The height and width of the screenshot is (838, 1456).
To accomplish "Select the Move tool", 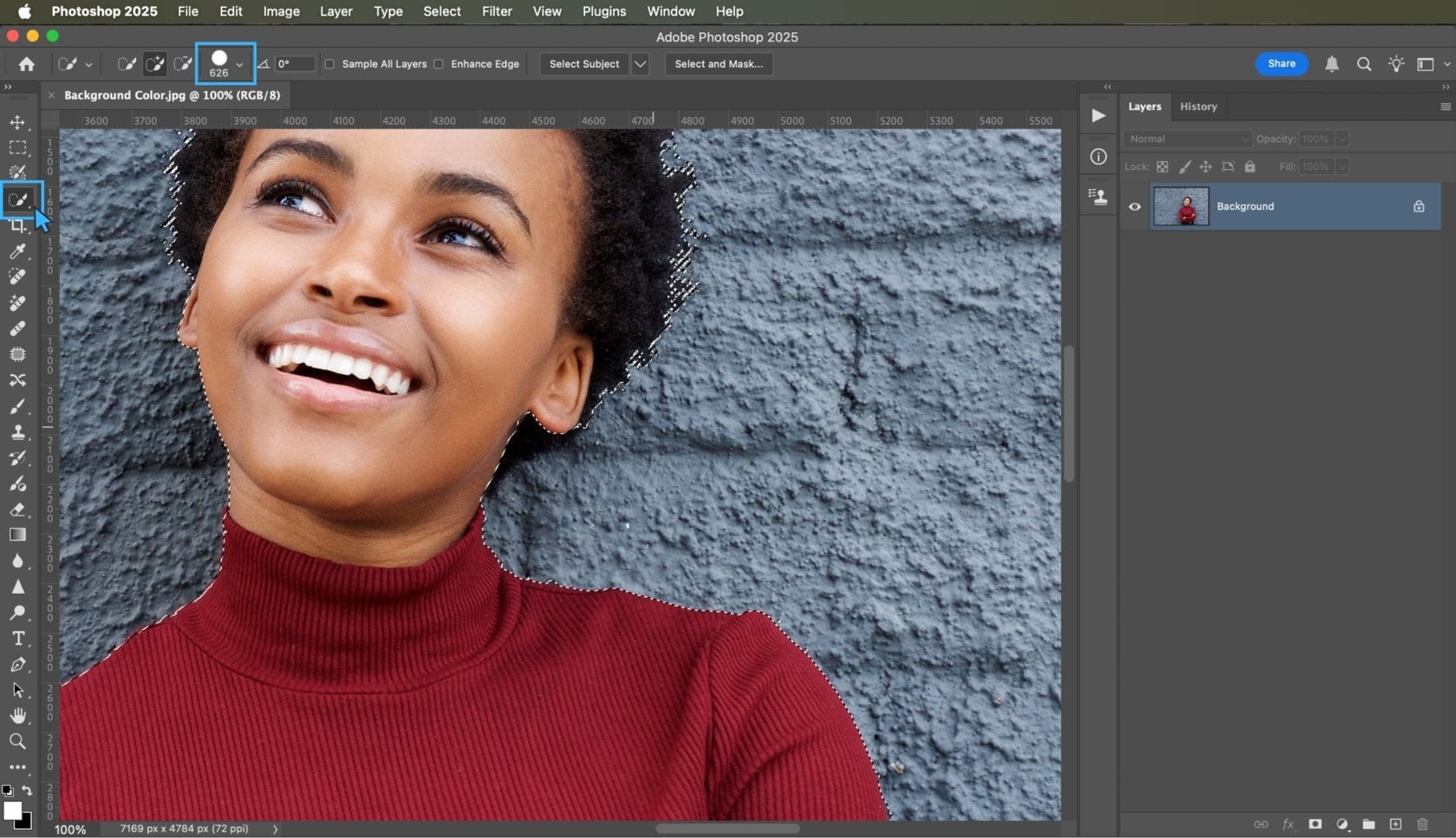I will tap(18, 122).
